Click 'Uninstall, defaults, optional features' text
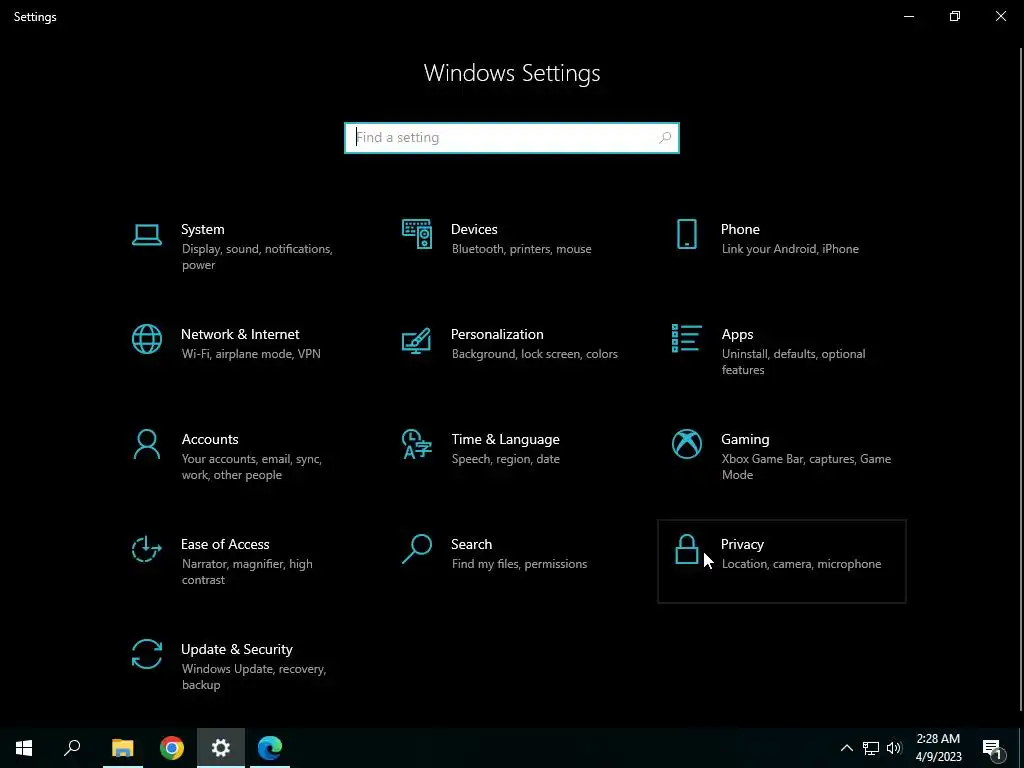 (793, 362)
